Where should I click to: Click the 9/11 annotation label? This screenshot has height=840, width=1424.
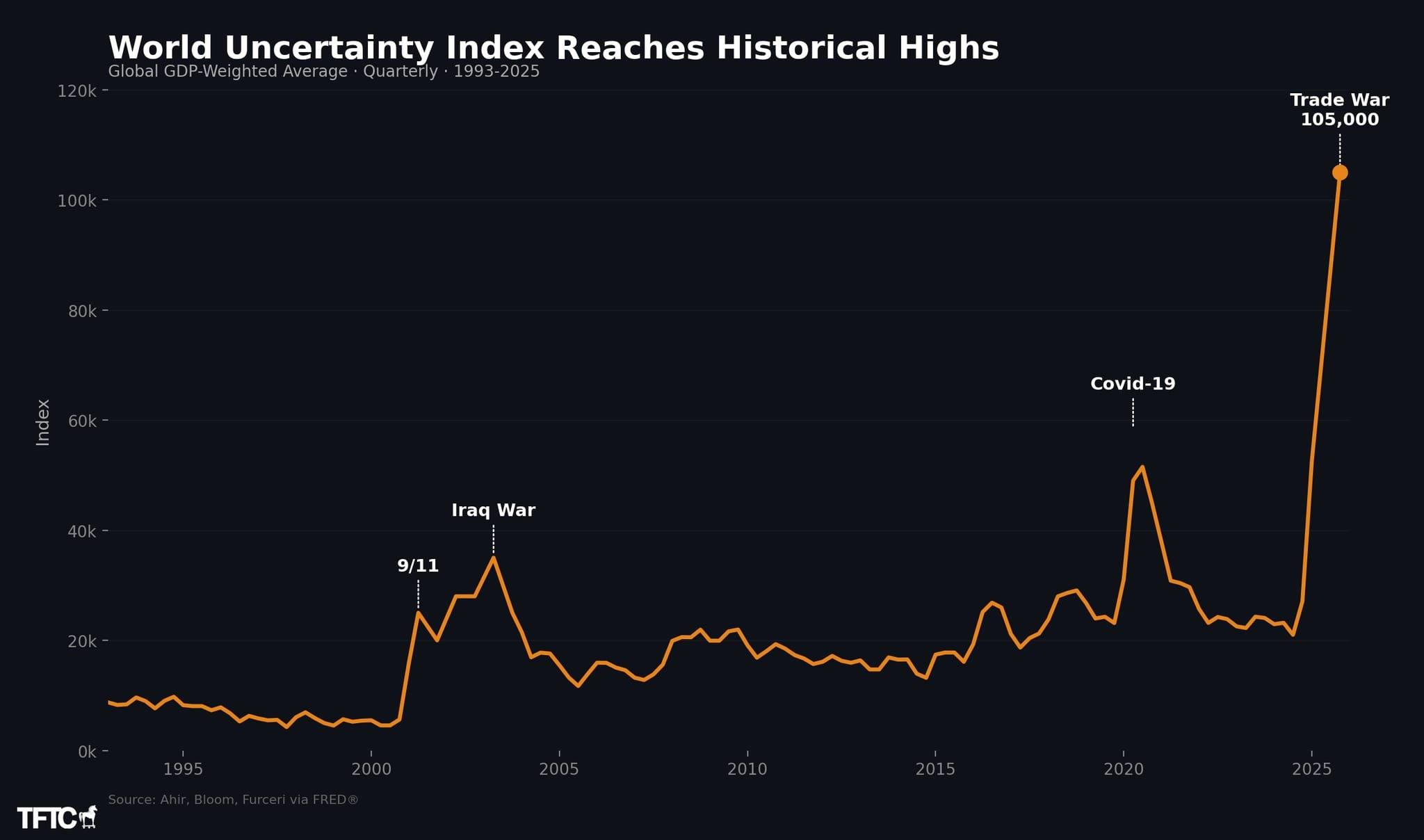(418, 566)
